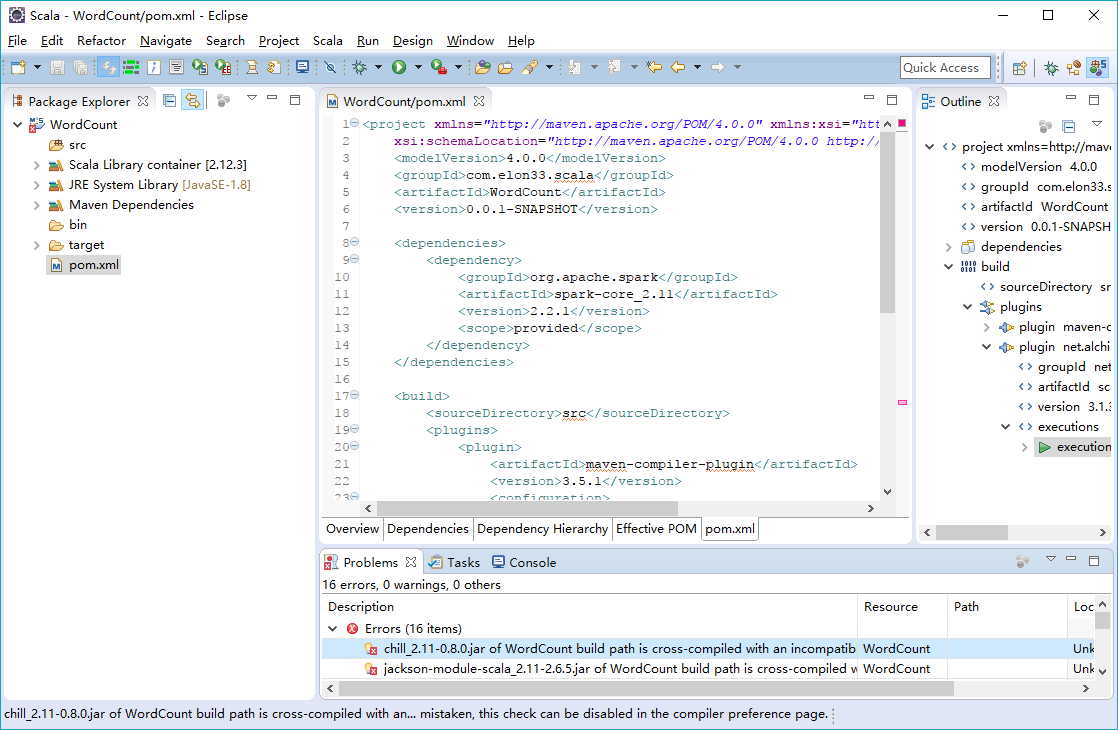Close the Outline view tab
This screenshot has width=1118, height=730.
994,101
